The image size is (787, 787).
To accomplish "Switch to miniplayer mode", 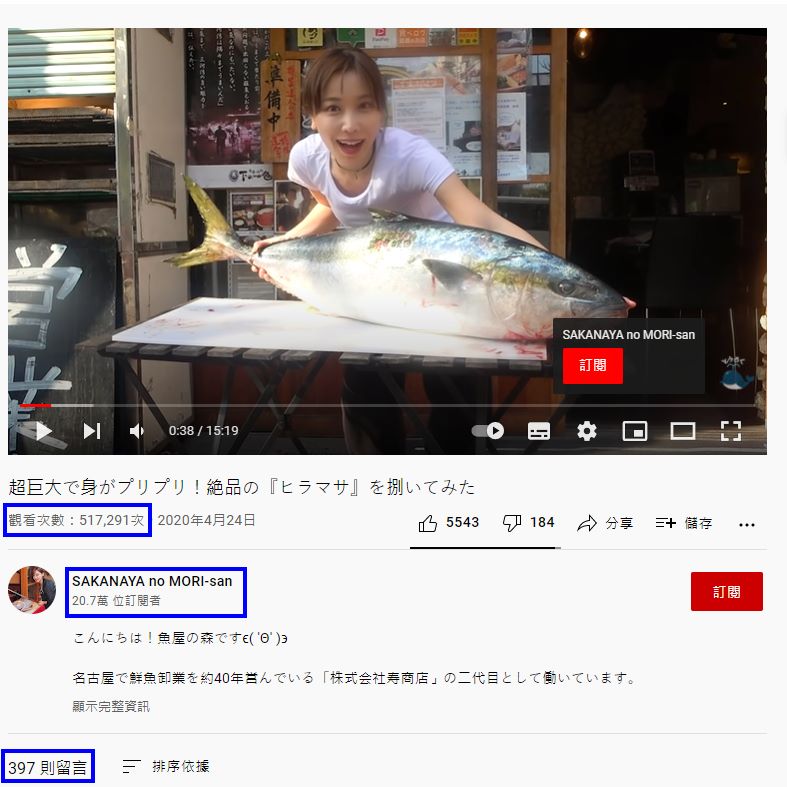I will point(634,431).
